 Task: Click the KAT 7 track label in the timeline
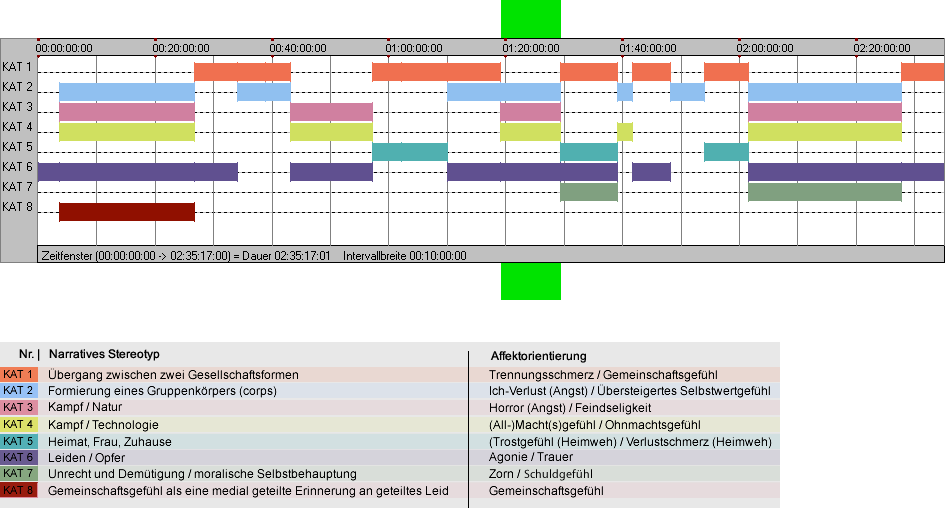[17, 187]
